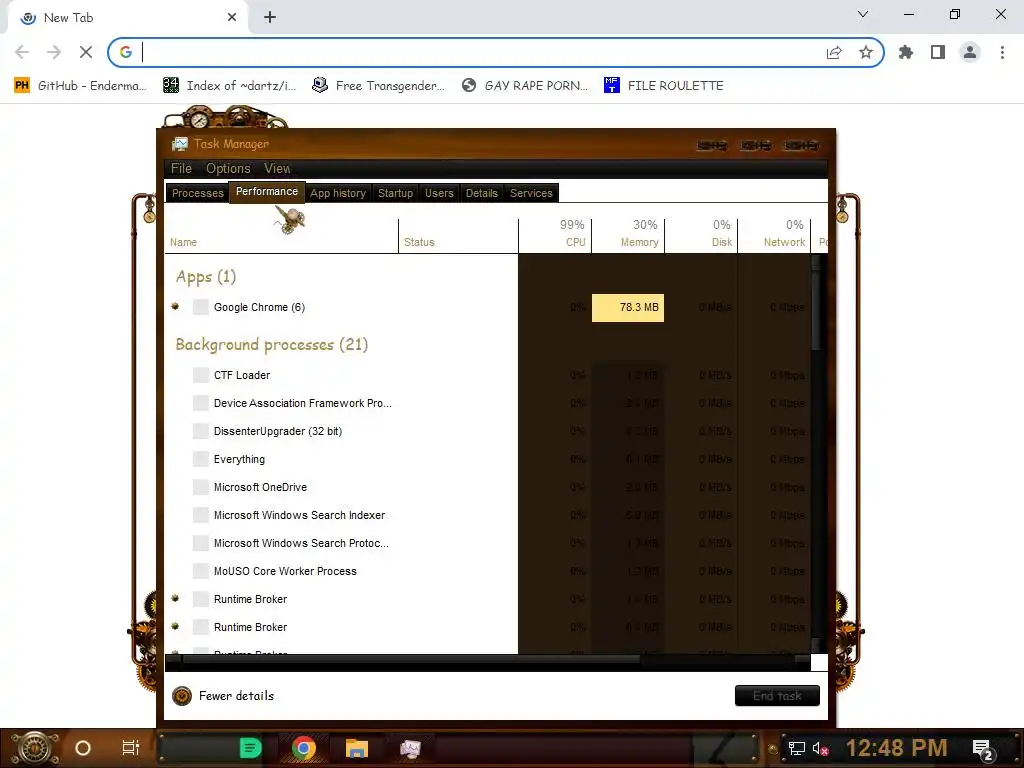Viewport: 1024px width, 768px height.
Task: Open File Explorer from the taskbar
Action: coord(357,748)
